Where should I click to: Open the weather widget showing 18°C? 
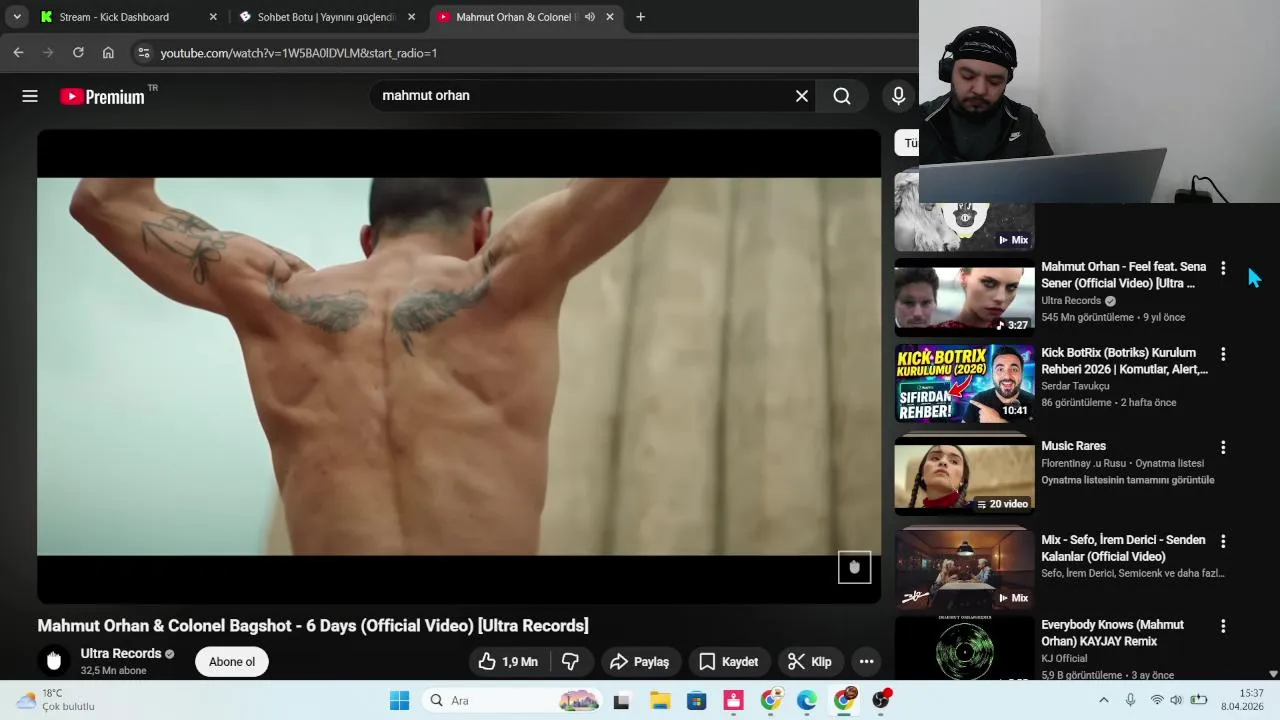[x=56, y=700]
